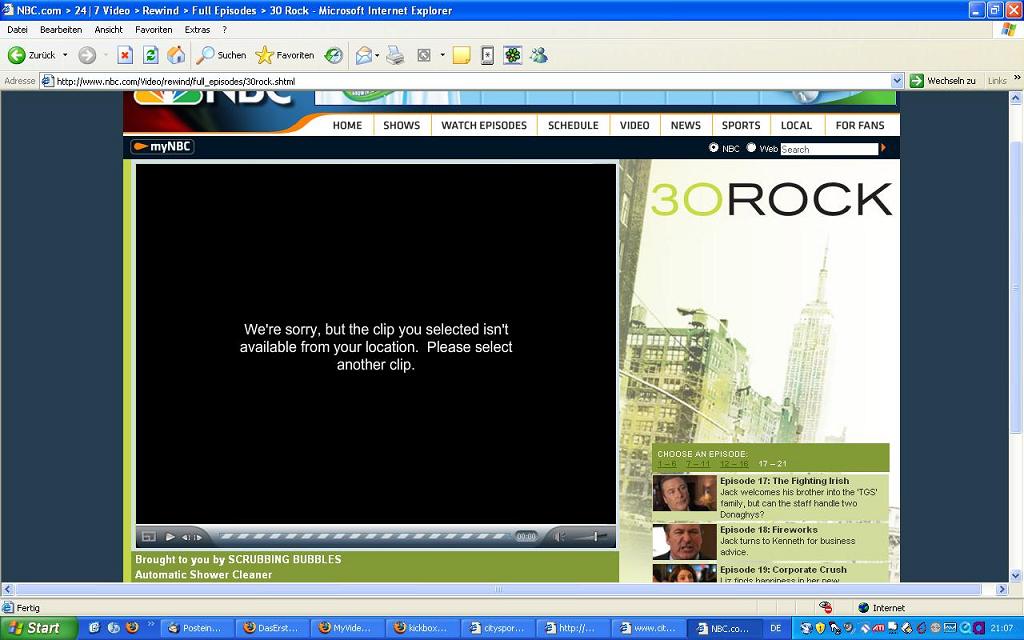
Task: Click the yellow note toolbar icon
Action: pos(461,56)
